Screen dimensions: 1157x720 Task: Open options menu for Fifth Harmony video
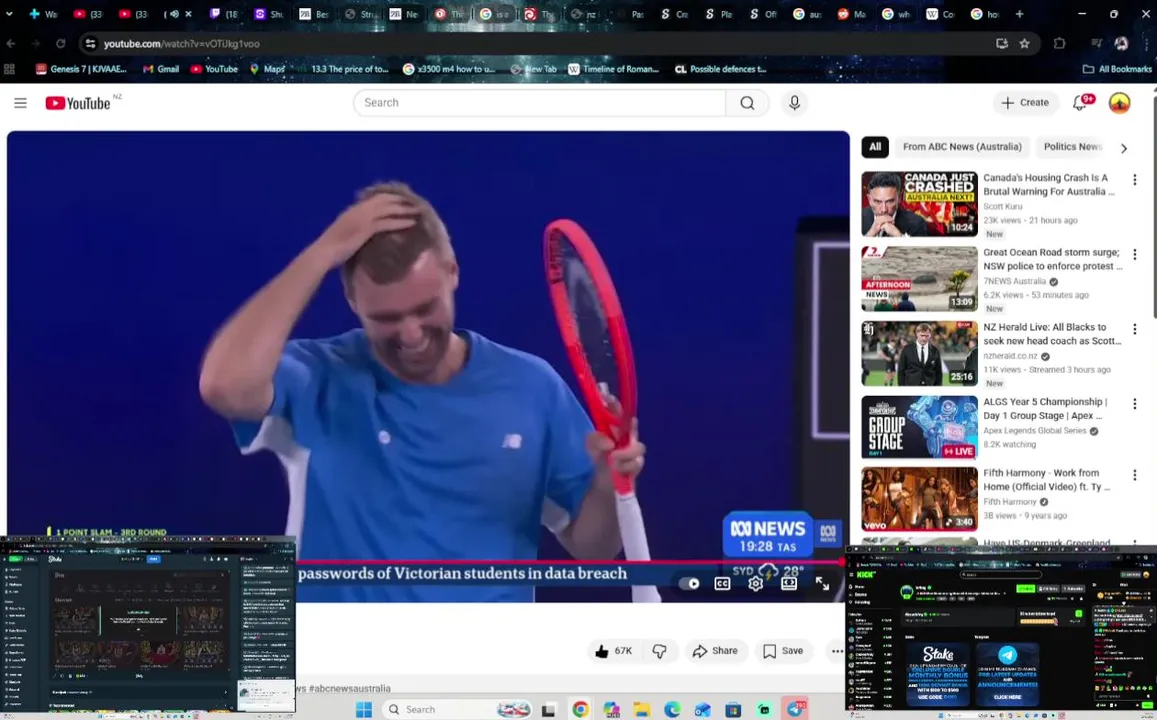(1135, 475)
